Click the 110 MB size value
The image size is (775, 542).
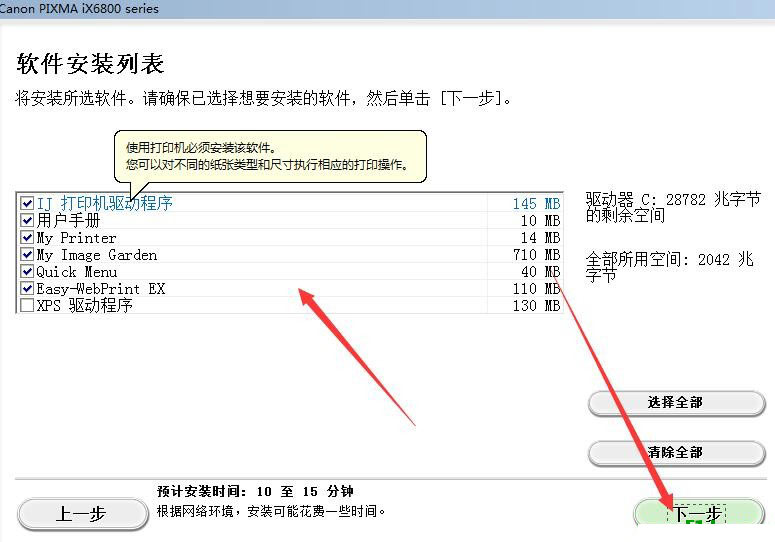(x=536, y=289)
